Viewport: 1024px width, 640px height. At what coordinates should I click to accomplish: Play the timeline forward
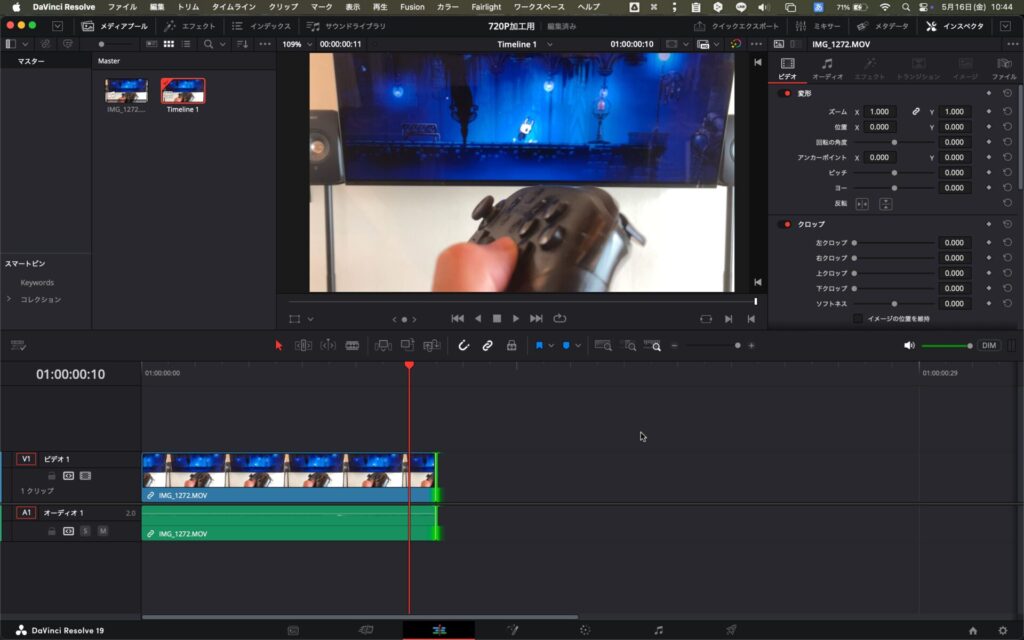point(516,319)
